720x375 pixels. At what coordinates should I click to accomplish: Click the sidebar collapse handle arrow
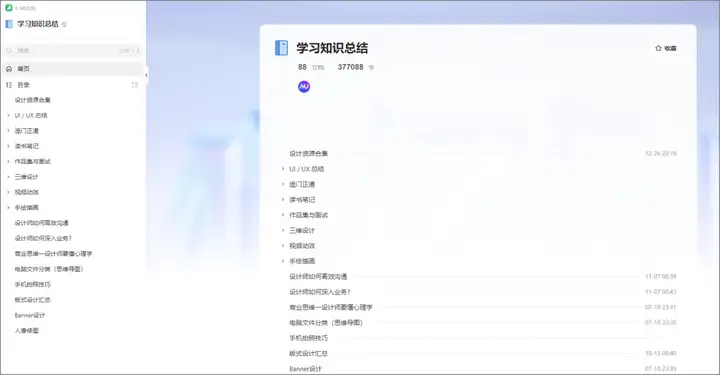pos(146,75)
